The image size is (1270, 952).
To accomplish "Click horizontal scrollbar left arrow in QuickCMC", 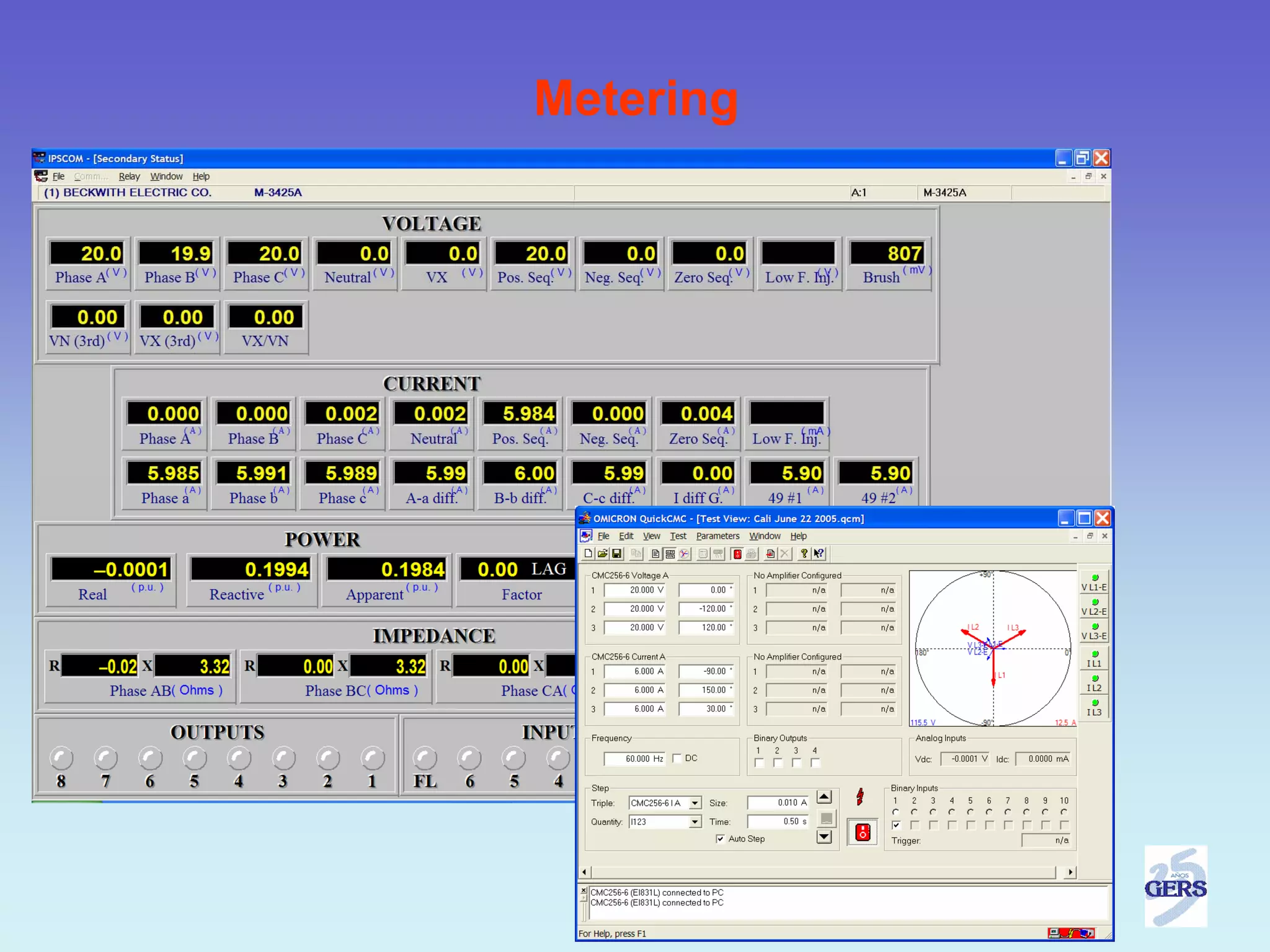I will coord(584,872).
